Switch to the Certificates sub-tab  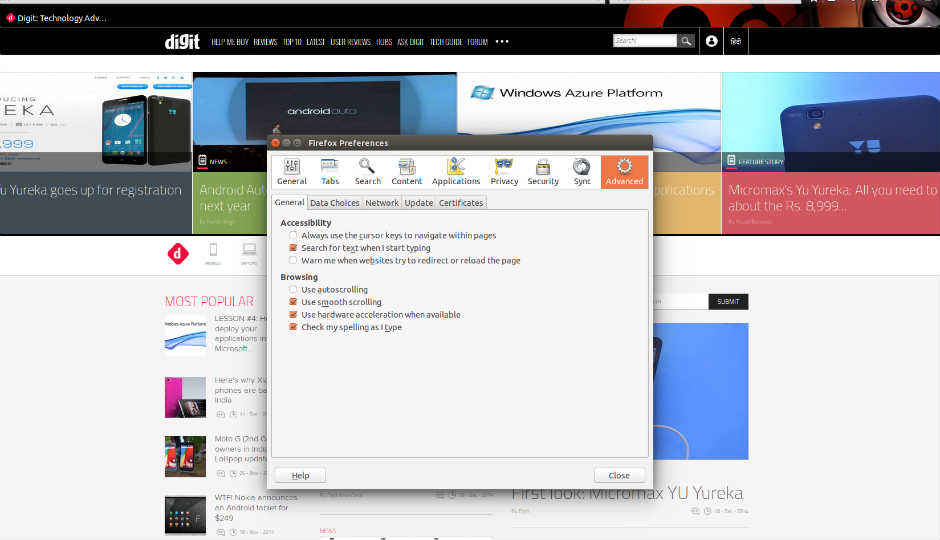click(461, 203)
